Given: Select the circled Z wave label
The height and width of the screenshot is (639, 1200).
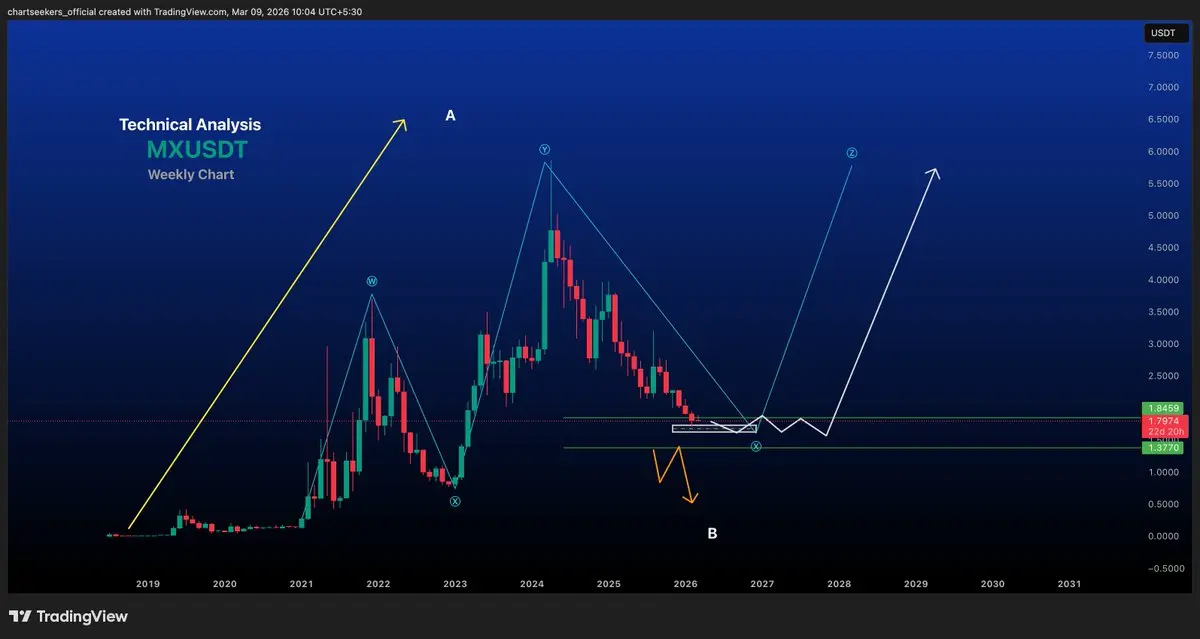Looking at the screenshot, I should tap(852, 154).
